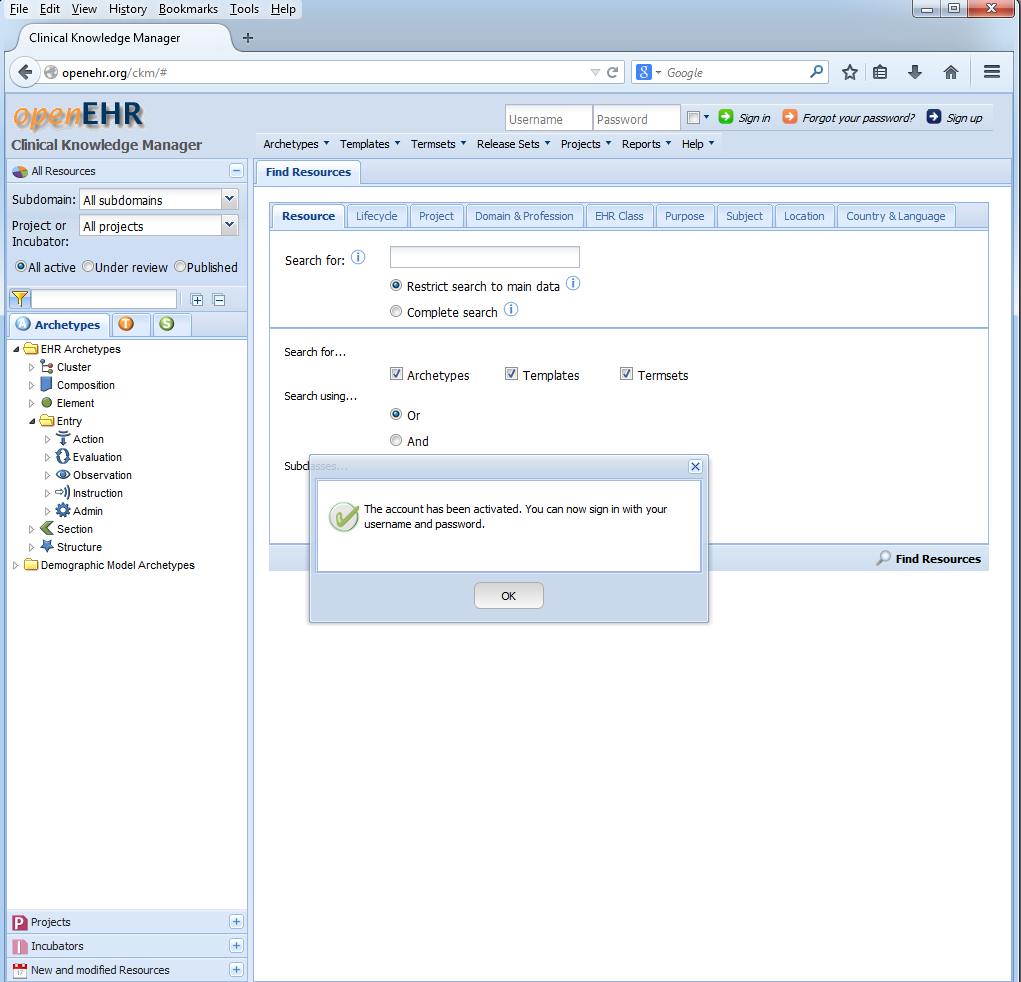Open the orange Templates tab icon
Screen dimensions: 1021x982
point(126,324)
